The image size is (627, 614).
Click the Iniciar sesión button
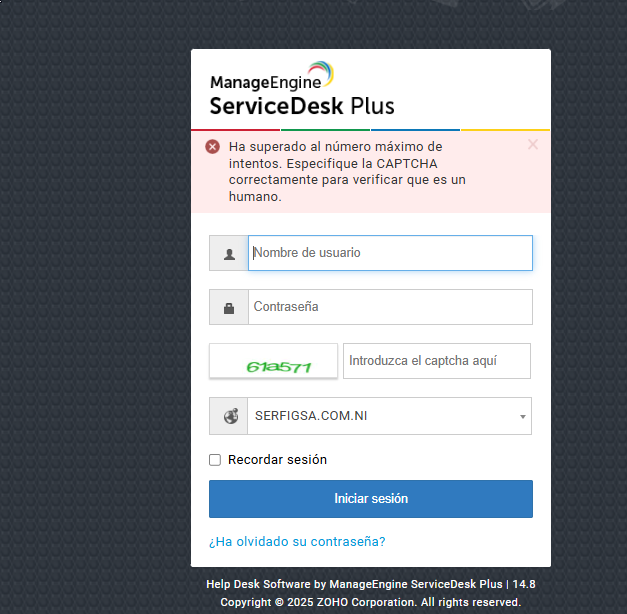tap(371, 499)
